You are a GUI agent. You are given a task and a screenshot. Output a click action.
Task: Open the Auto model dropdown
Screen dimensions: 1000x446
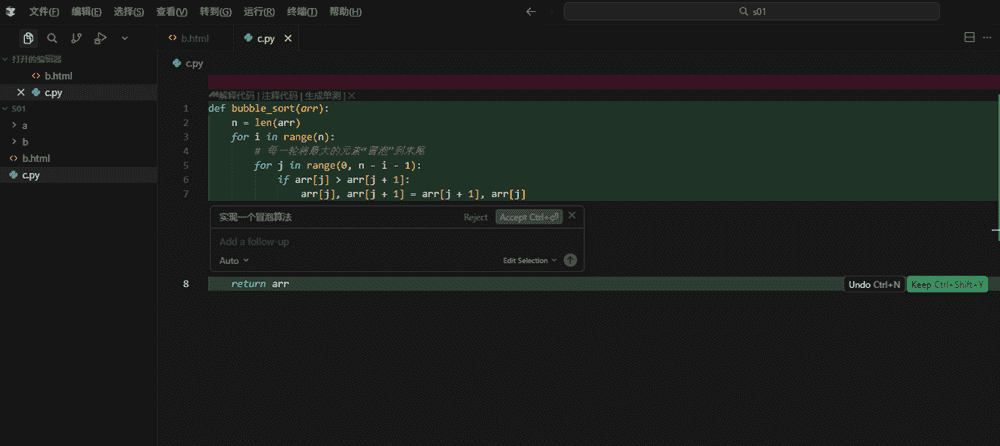pyautogui.click(x=234, y=260)
